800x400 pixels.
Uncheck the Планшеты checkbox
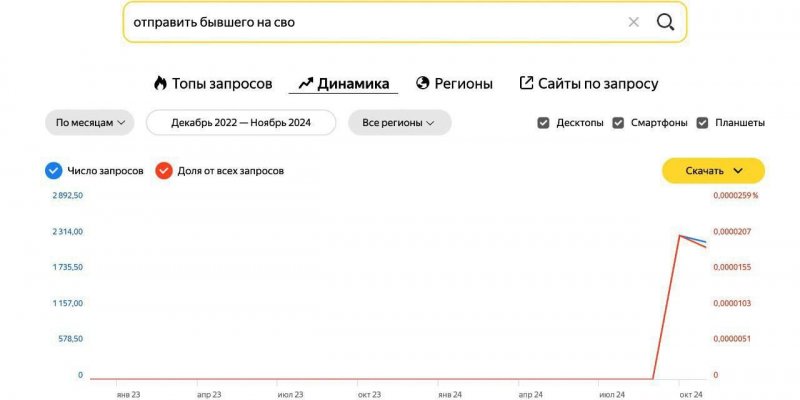coord(703,123)
